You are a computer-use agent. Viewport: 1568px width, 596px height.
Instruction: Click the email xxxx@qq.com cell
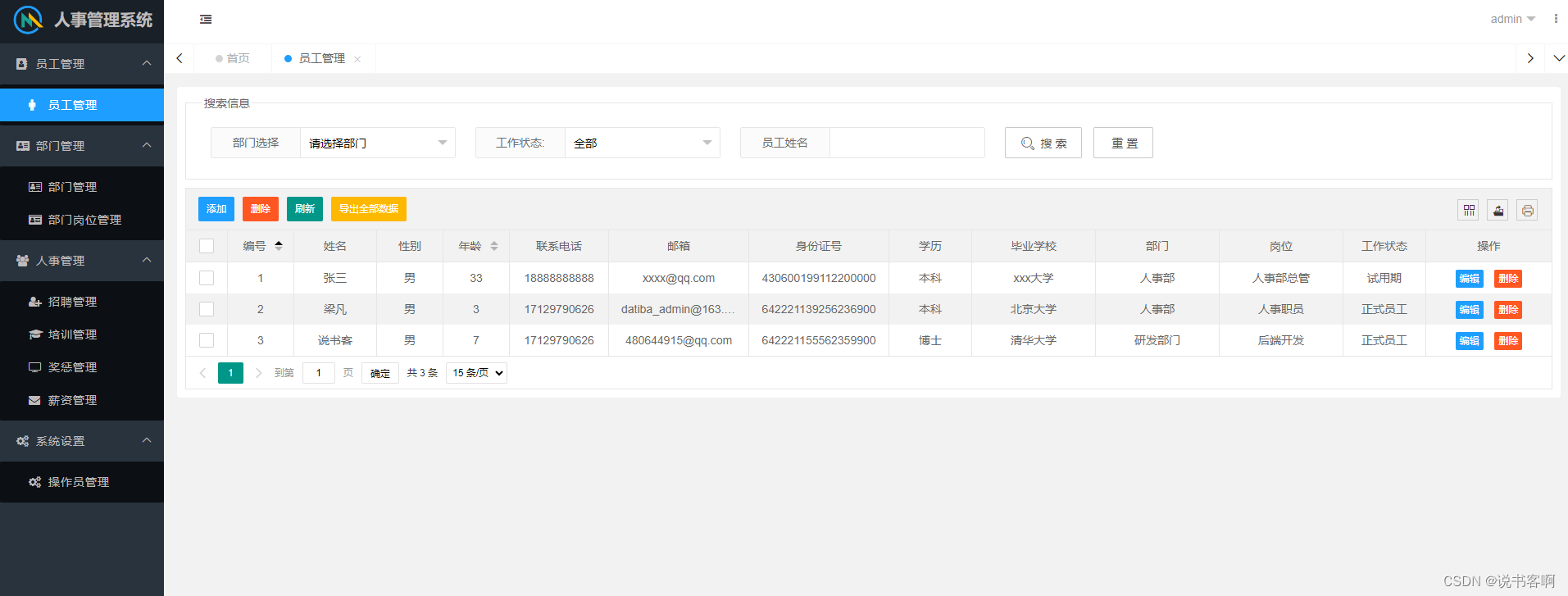pos(679,278)
